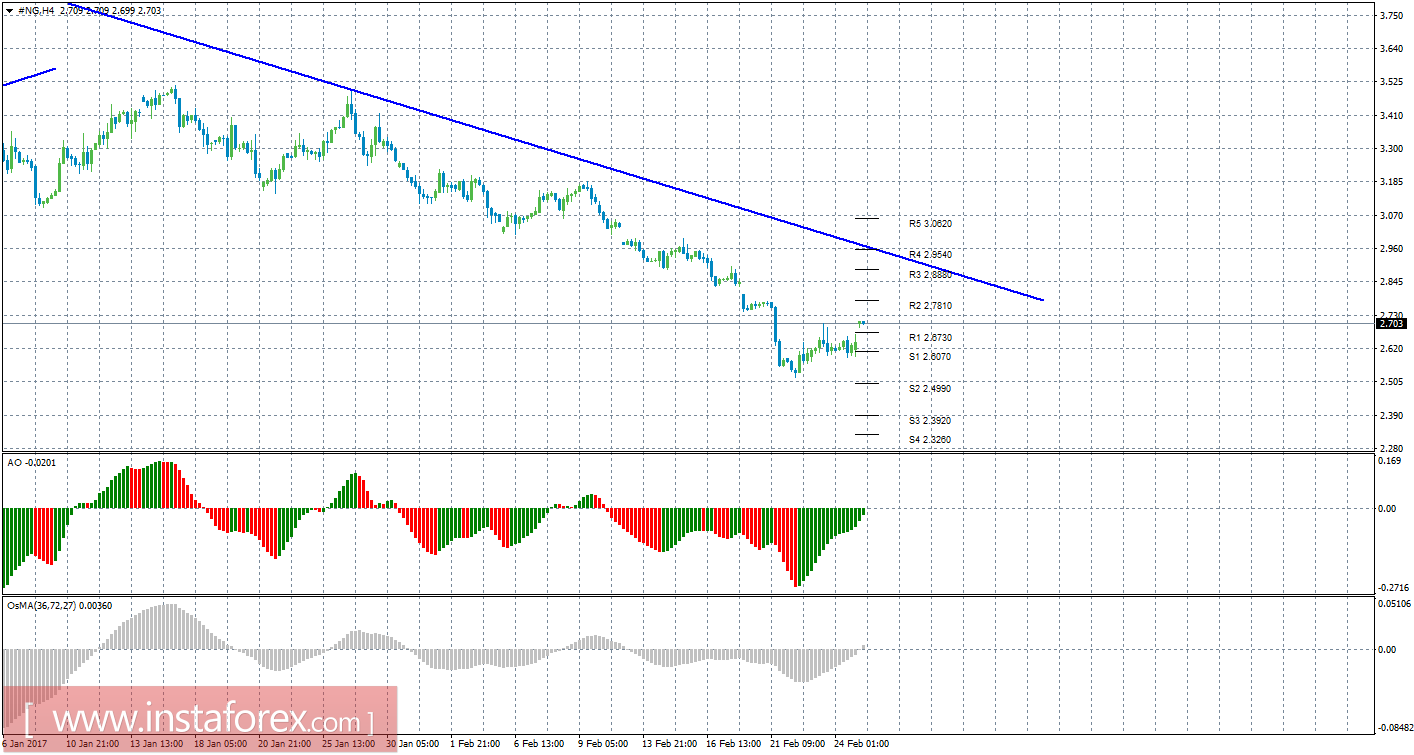Select the OsMA(36,72,27) indicator label
This screenshot has height=755, width=1414.
(x=61, y=605)
